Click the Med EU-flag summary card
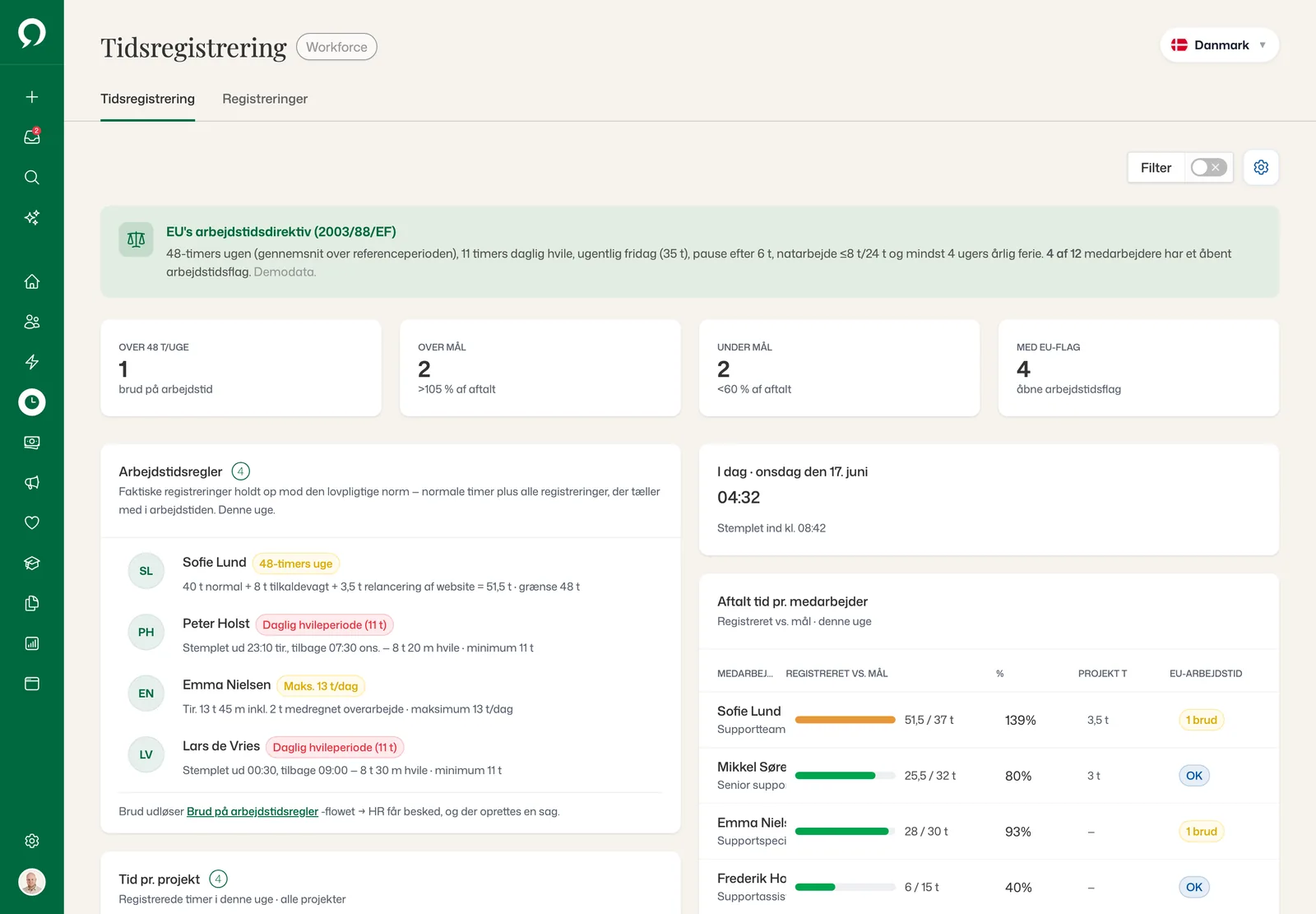 point(1138,368)
